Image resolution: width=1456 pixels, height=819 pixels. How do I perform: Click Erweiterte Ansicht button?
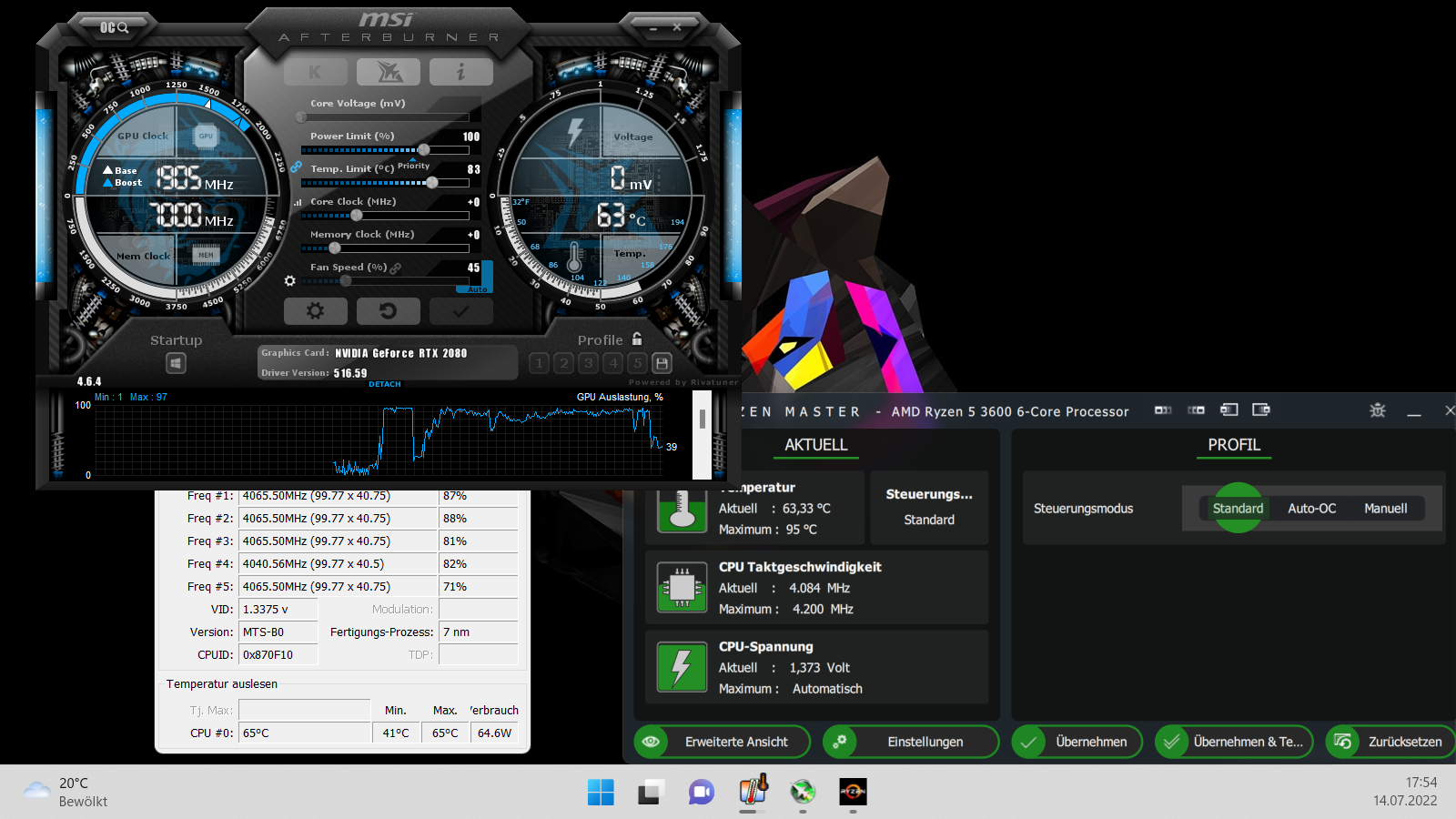(722, 742)
